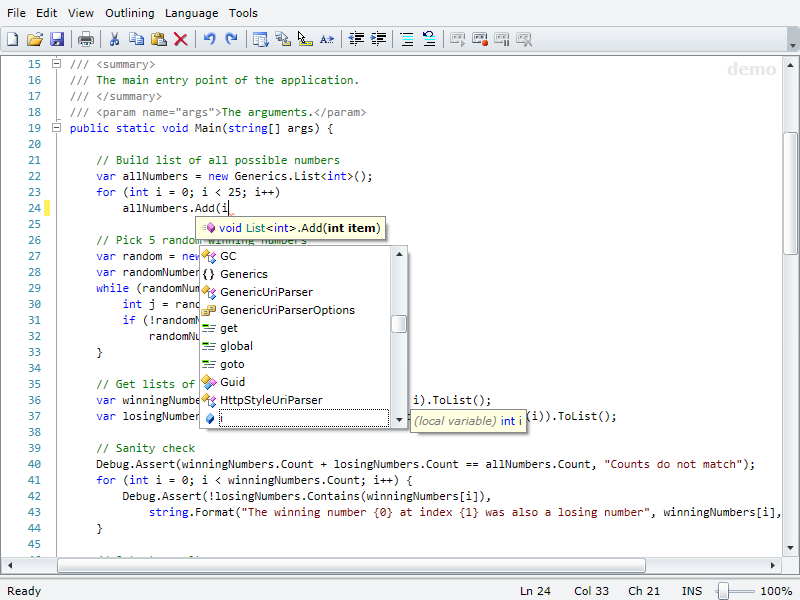The width and height of the screenshot is (800, 600).
Task: Click the editor horizontal scroll left arrow
Action: (x=10, y=565)
